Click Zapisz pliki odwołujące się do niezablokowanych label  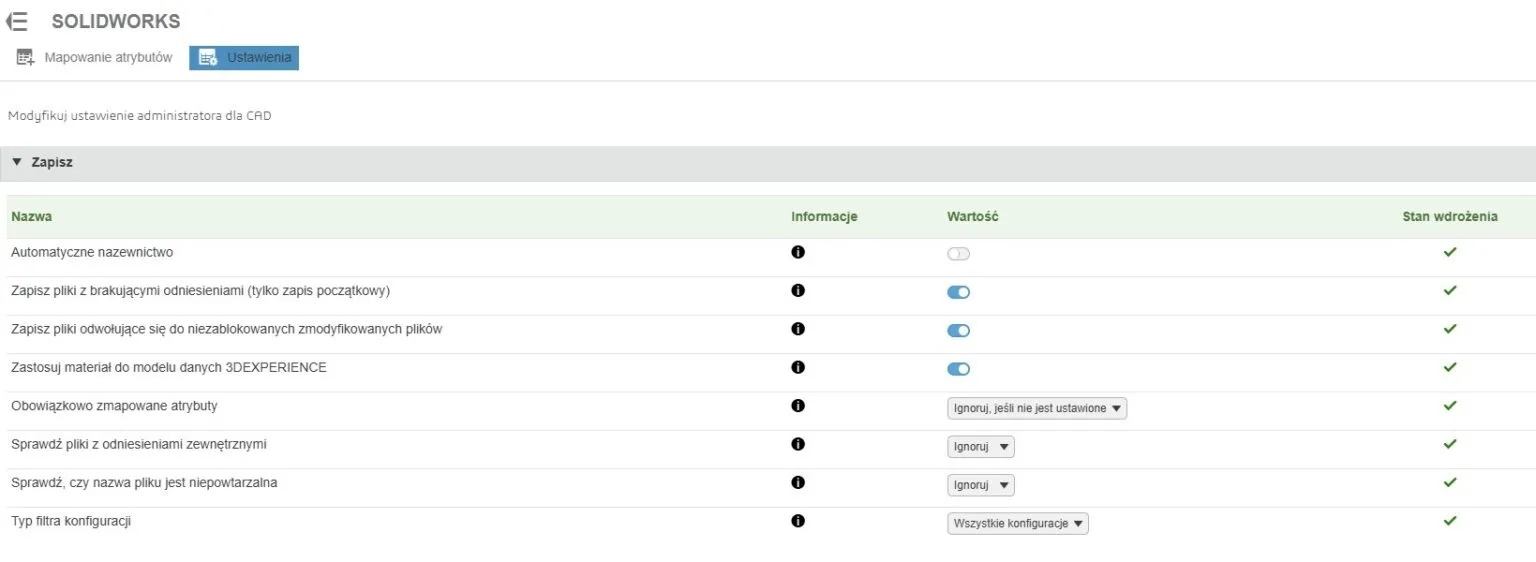click(226, 329)
